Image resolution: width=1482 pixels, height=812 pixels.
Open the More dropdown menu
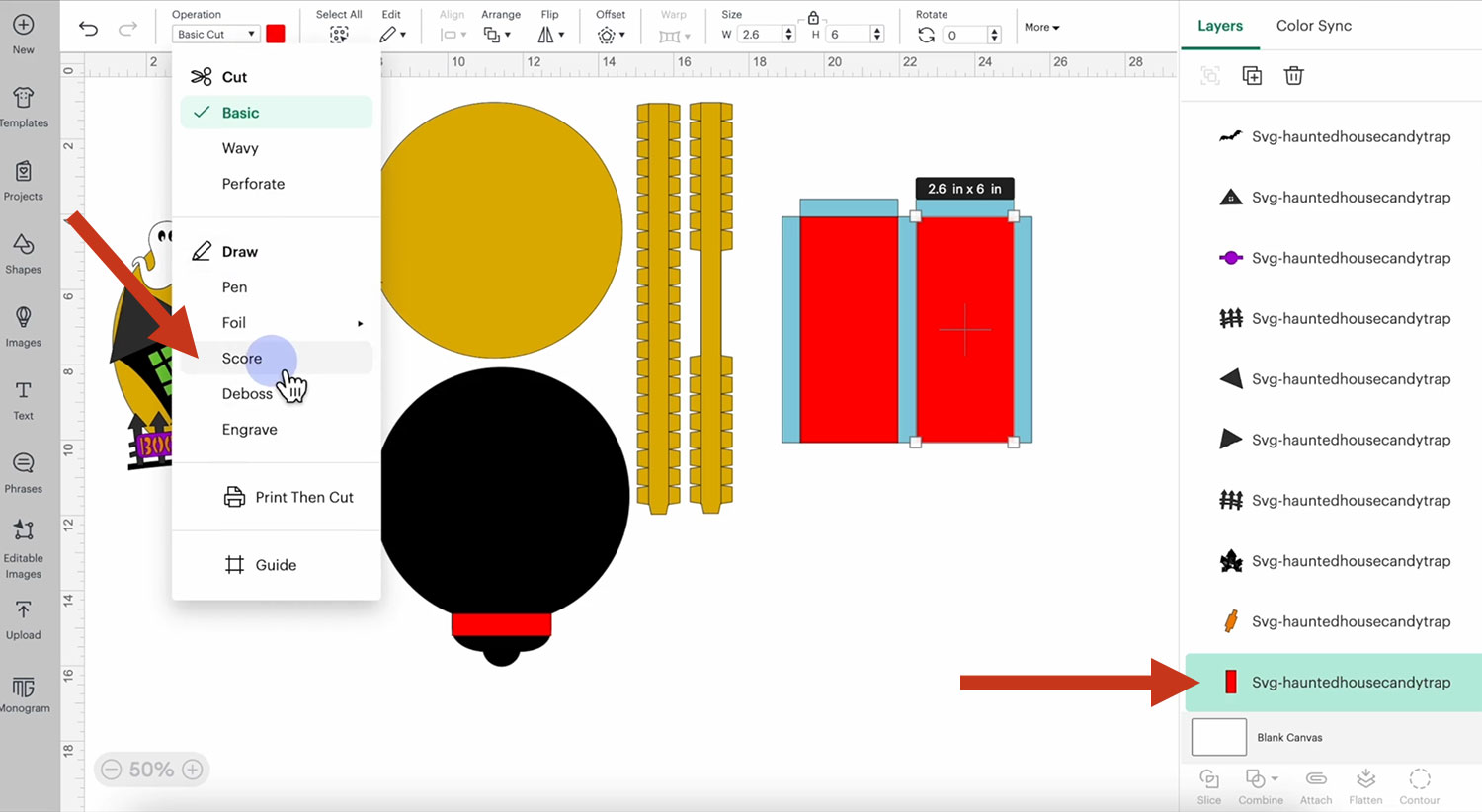[x=1041, y=27]
